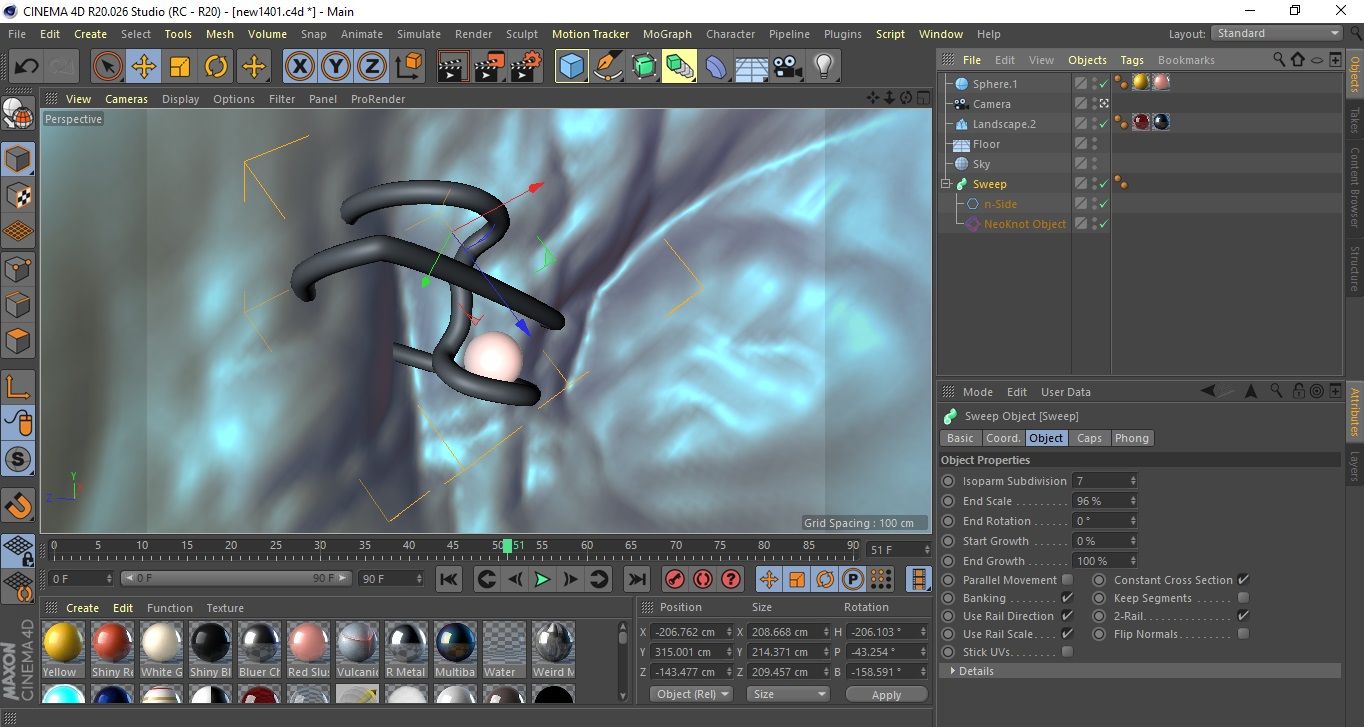
Task: Select the Shiny Red material swatch
Action: coord(112,649)
